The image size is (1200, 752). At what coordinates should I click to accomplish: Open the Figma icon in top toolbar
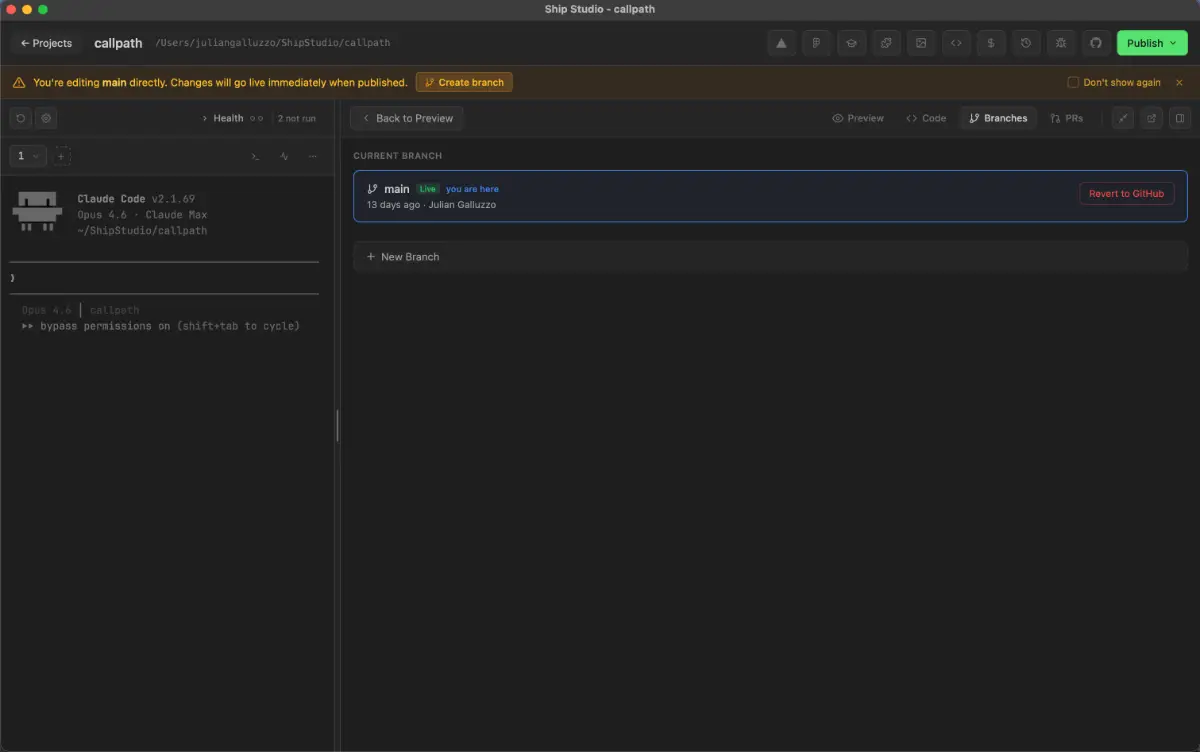click(x=816, y=43)
